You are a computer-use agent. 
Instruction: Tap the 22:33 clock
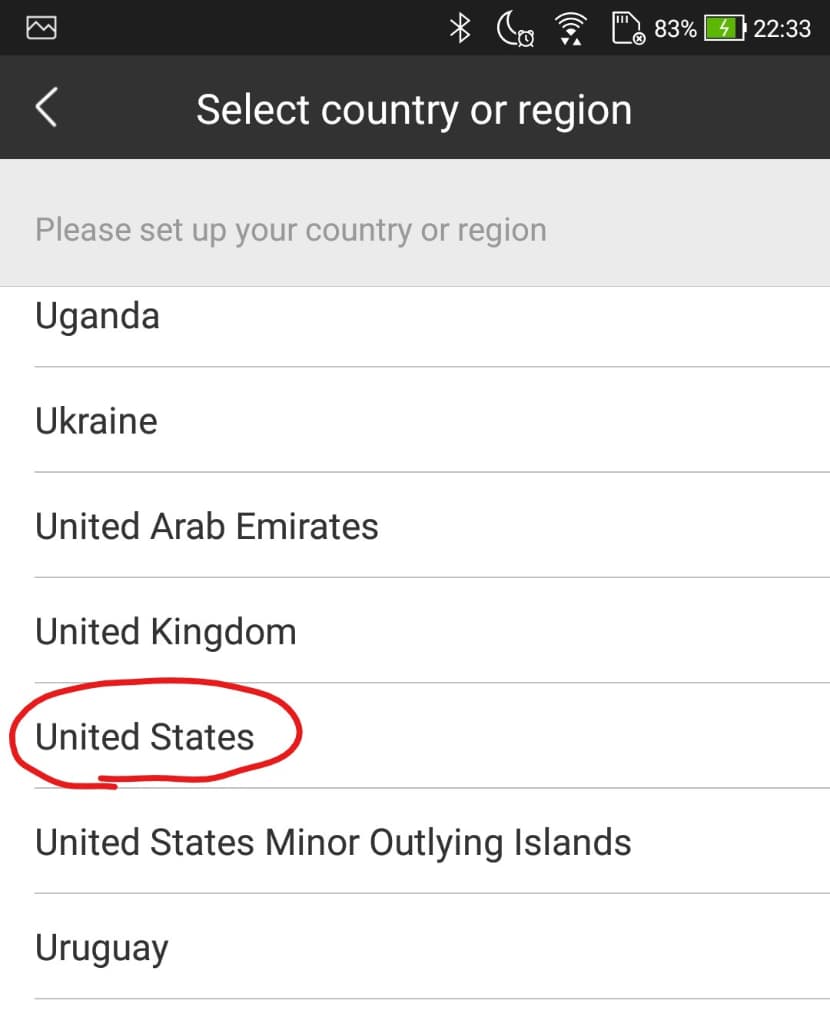[782, 29]
